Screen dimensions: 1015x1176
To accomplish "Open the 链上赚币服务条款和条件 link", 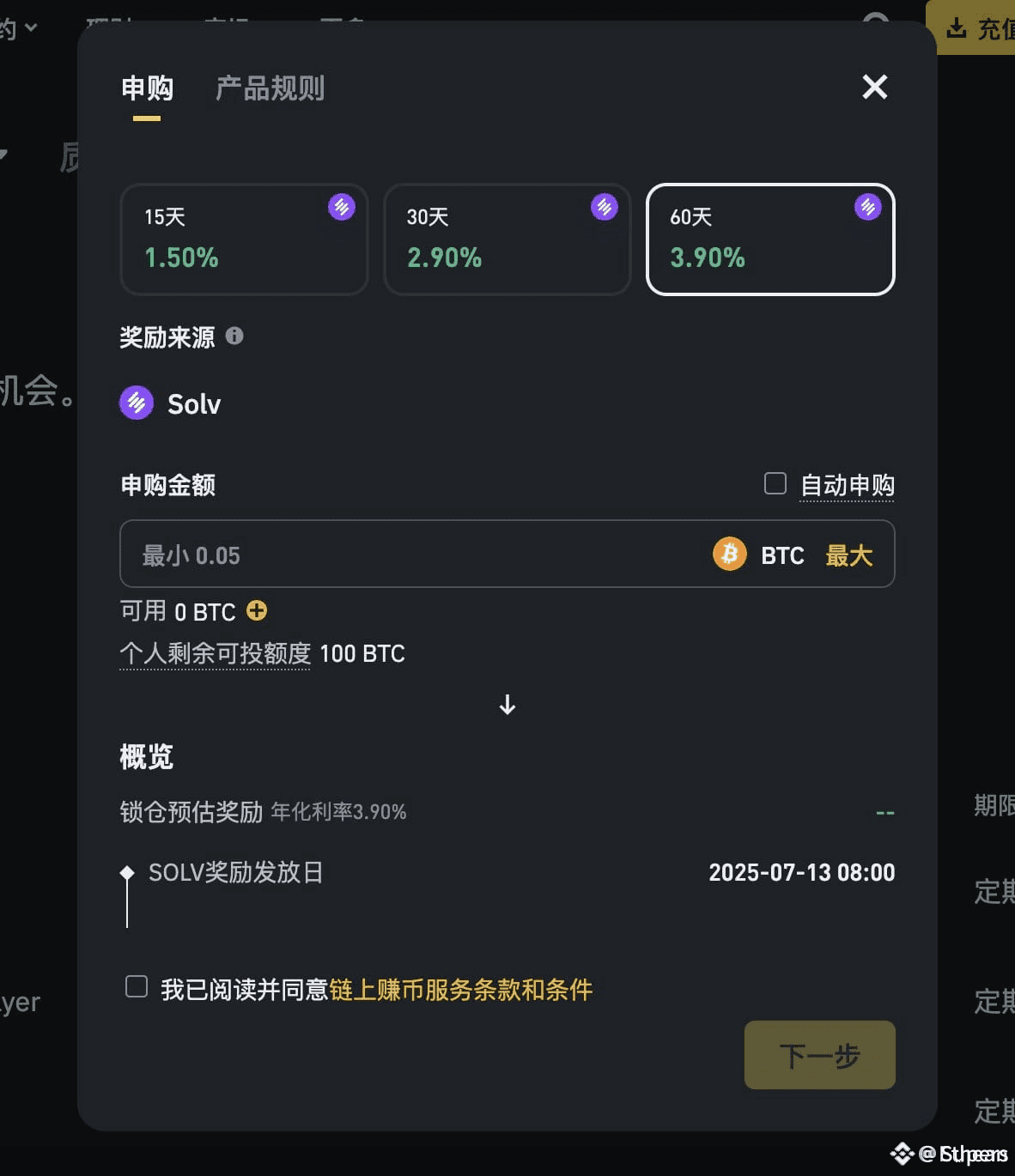I will (x=460, y=990).
